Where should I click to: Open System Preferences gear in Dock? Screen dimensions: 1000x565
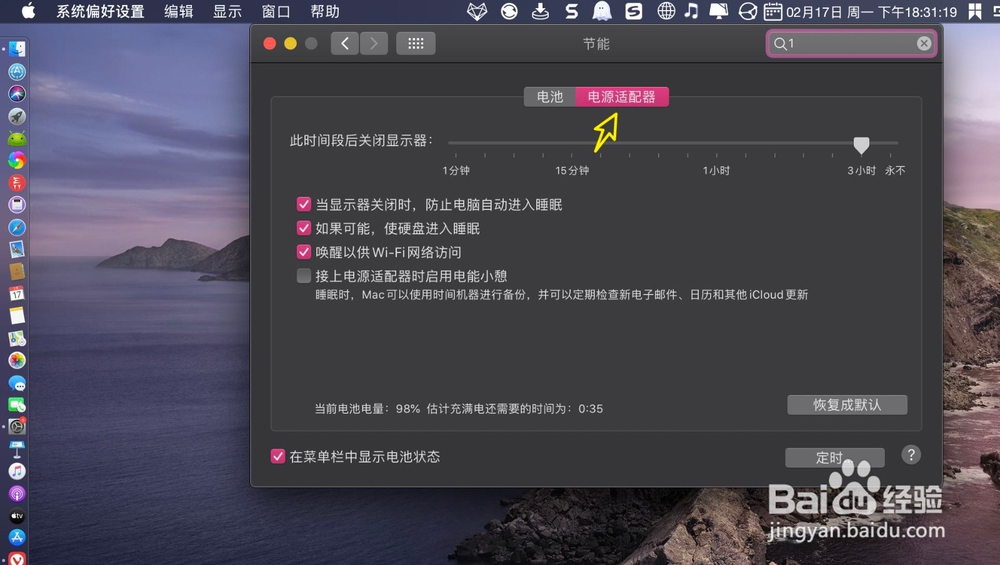click(17, 427)
